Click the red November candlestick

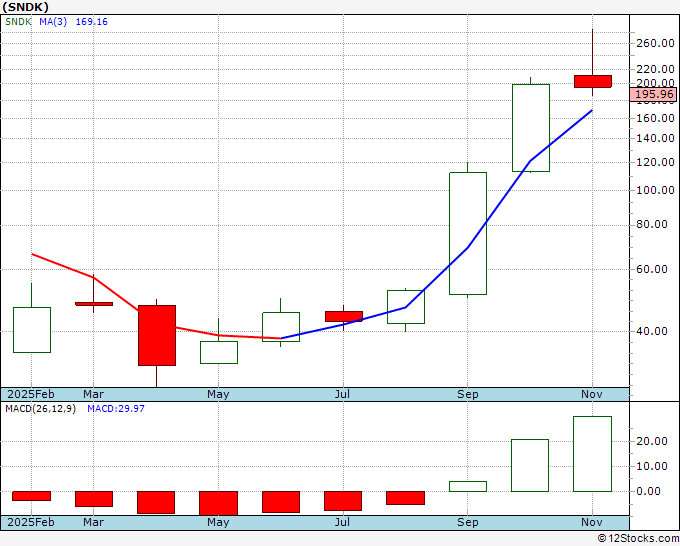click(x=593, y=81)
